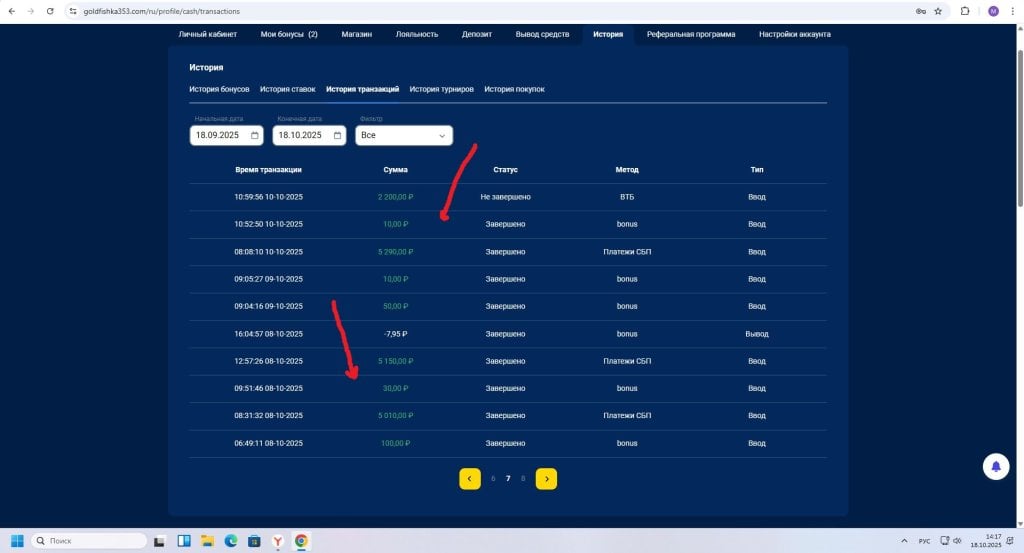Open Мои бонусы tab
This screenshot has height=553, width=1024.
289,34
